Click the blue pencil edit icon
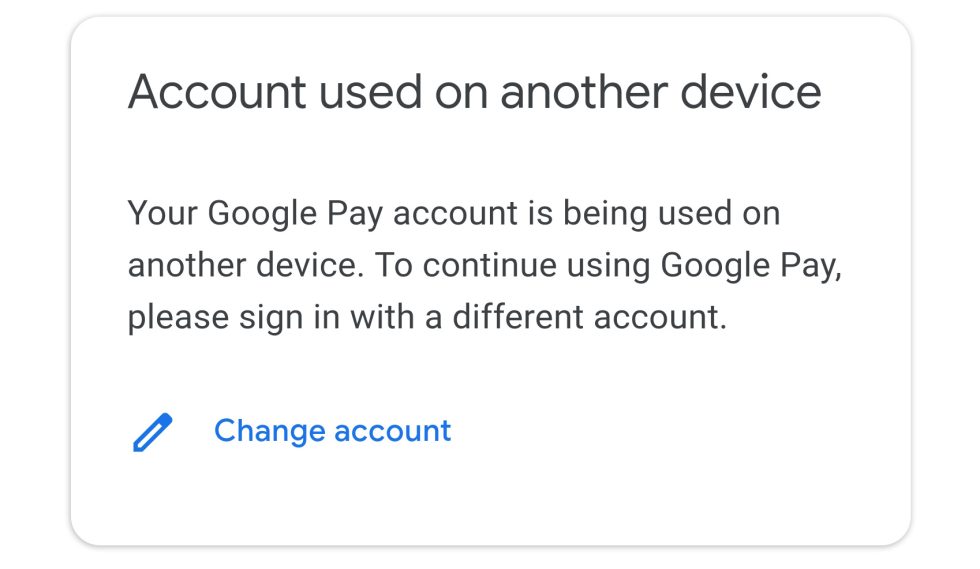980x569 pixels. tap(152, 432)
